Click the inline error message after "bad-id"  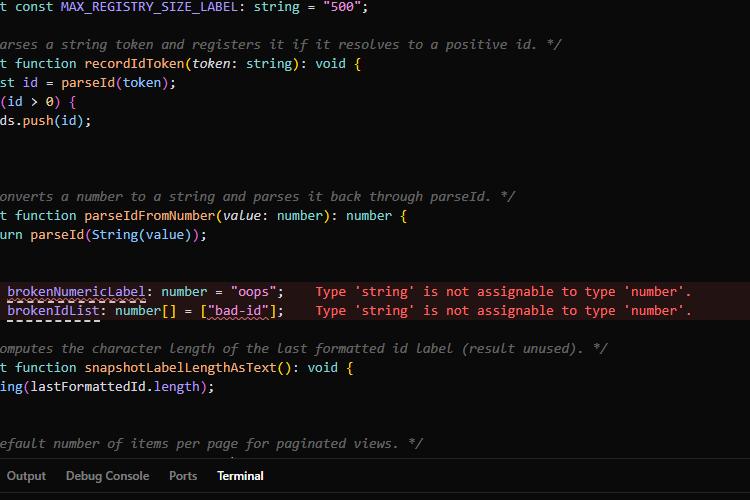(x=503, y=311)
